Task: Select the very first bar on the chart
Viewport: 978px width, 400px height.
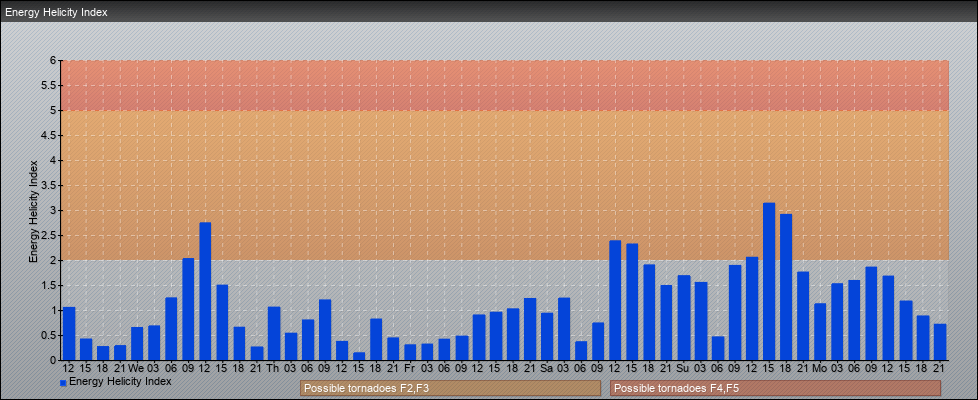Action: pyautogui.click(x=69, y=334)
